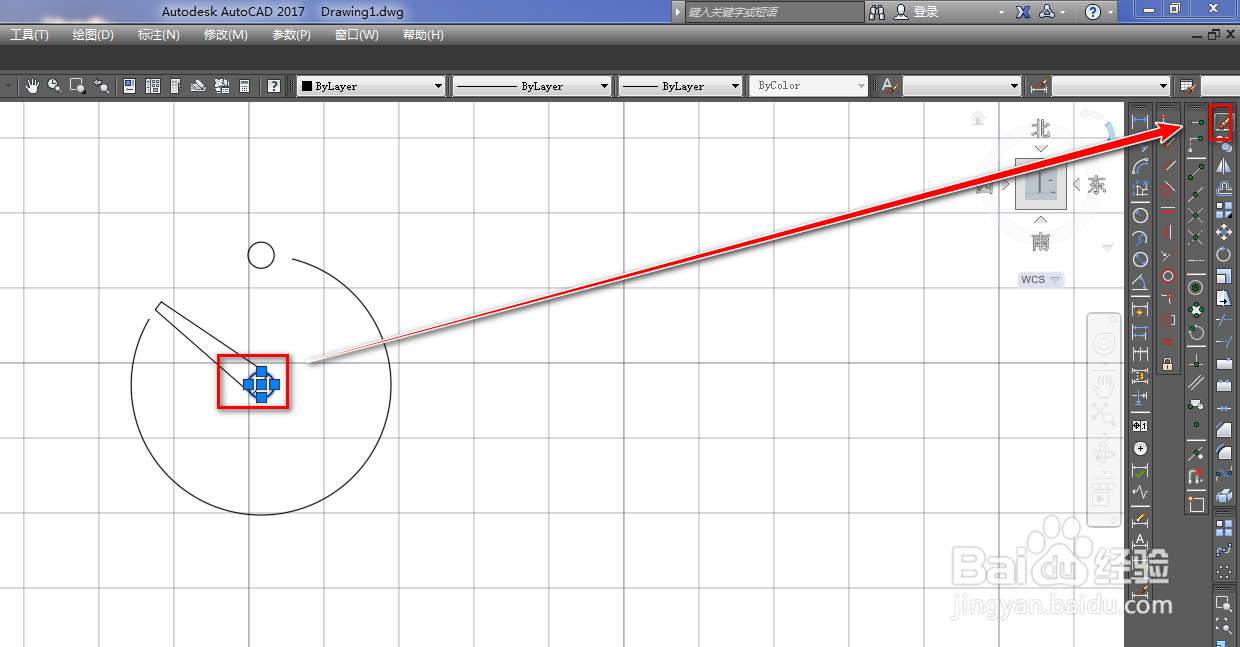Screen dimensions: 1240x647
Task: Open the 标注(N) menu
Action: 158,35
